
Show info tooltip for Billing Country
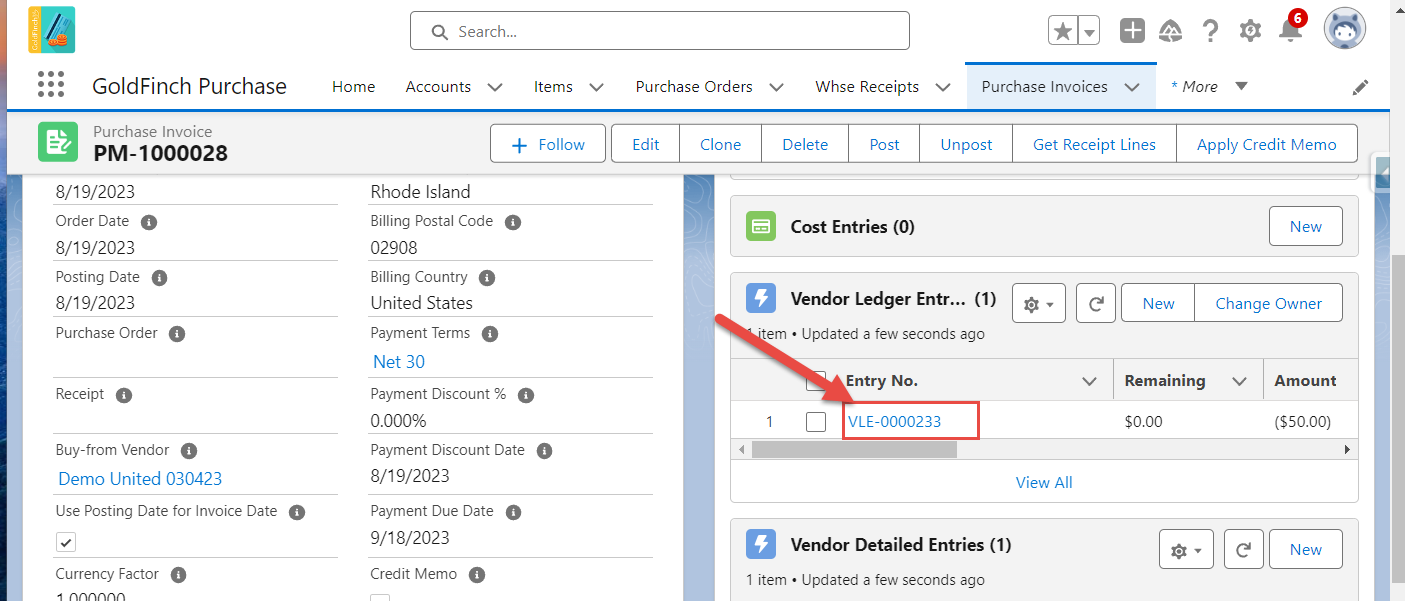click(x=487, y=277)
